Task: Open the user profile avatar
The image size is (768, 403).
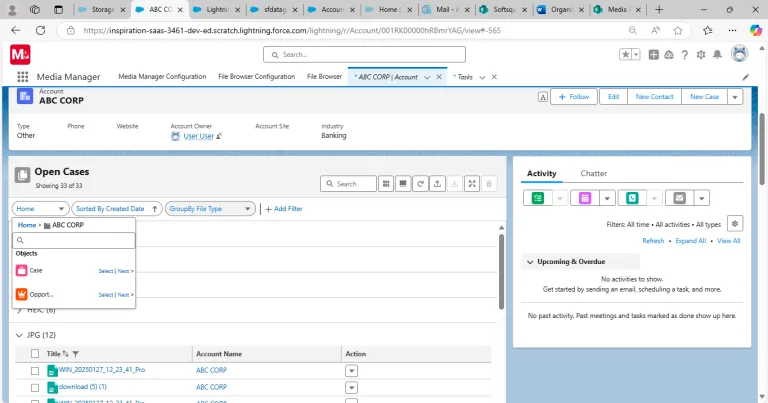Action: click(740, 53)
